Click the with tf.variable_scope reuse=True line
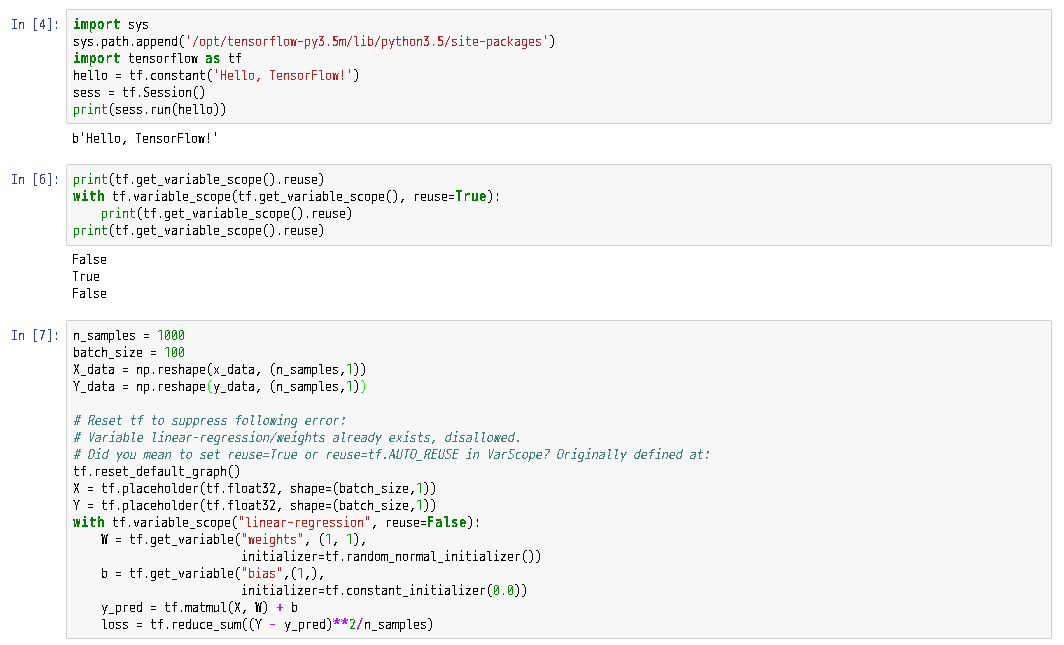Image resolution: width=1064 pixels, height=645 pixels. click(286, 197)
